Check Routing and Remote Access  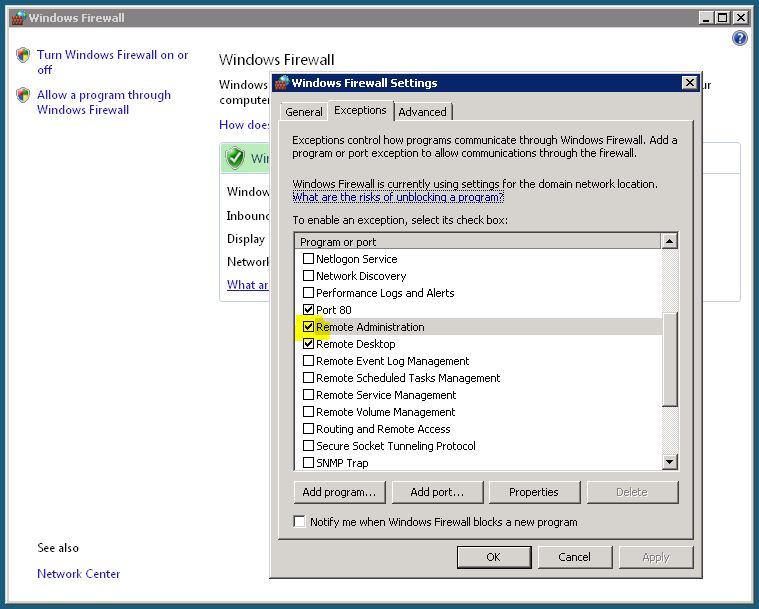click(308, 428)
